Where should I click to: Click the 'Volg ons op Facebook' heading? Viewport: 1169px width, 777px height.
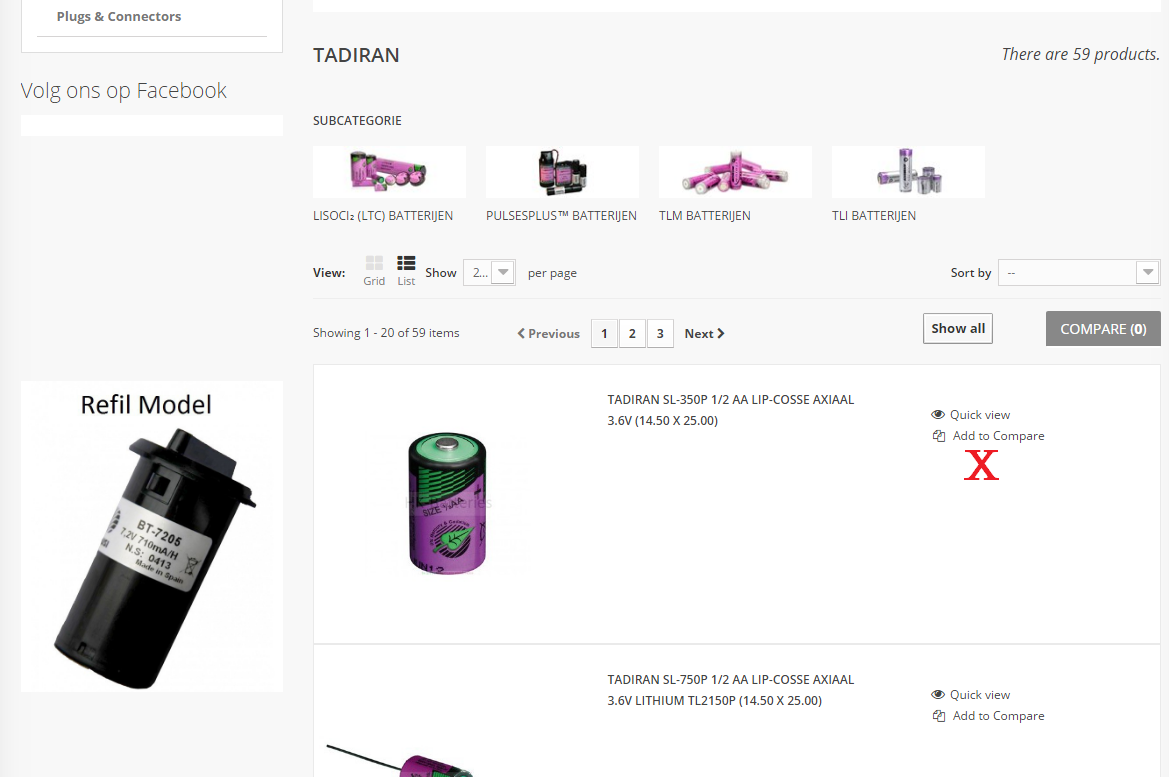124,91
